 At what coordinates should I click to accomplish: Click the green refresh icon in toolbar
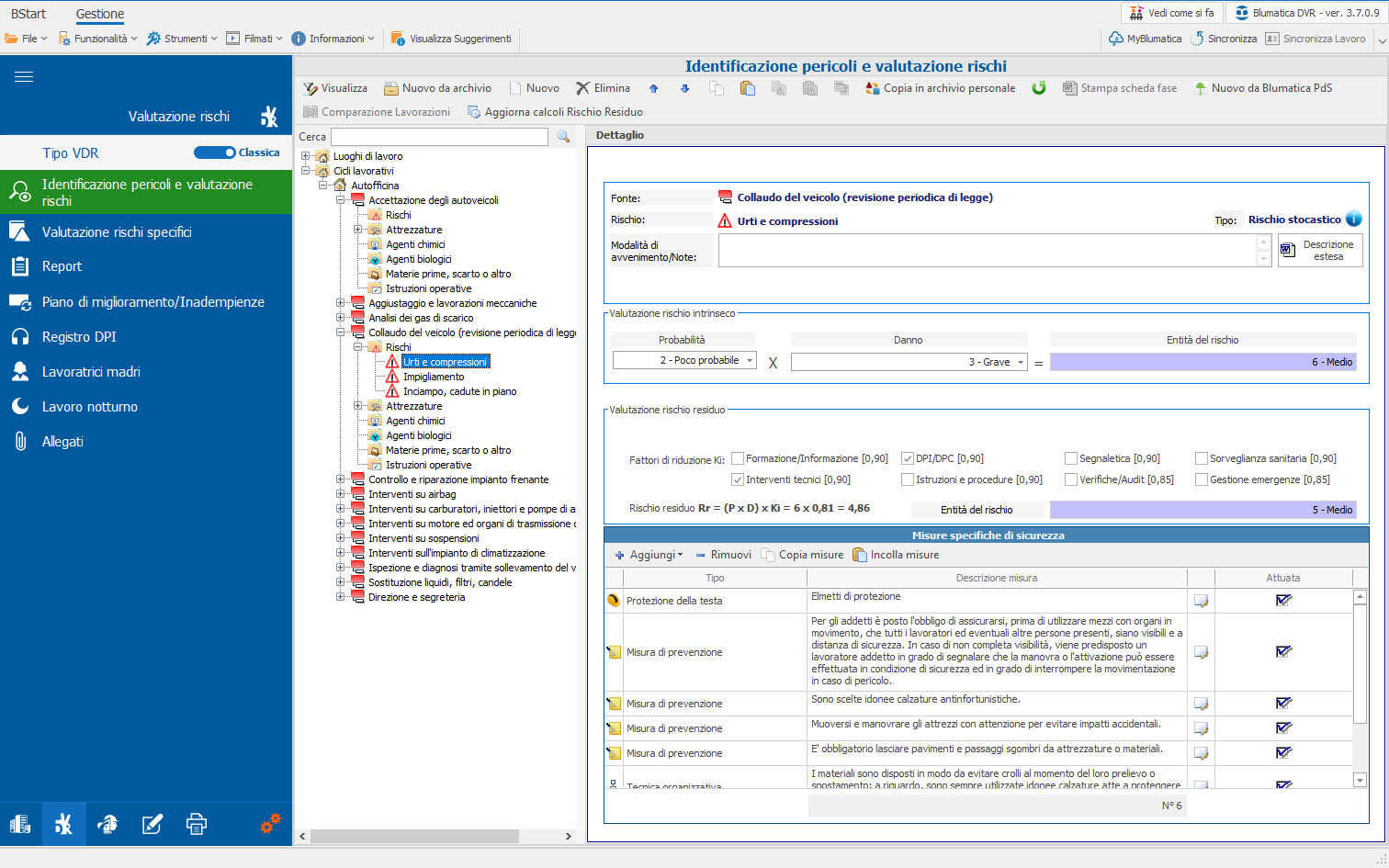tap(1039, 88)
